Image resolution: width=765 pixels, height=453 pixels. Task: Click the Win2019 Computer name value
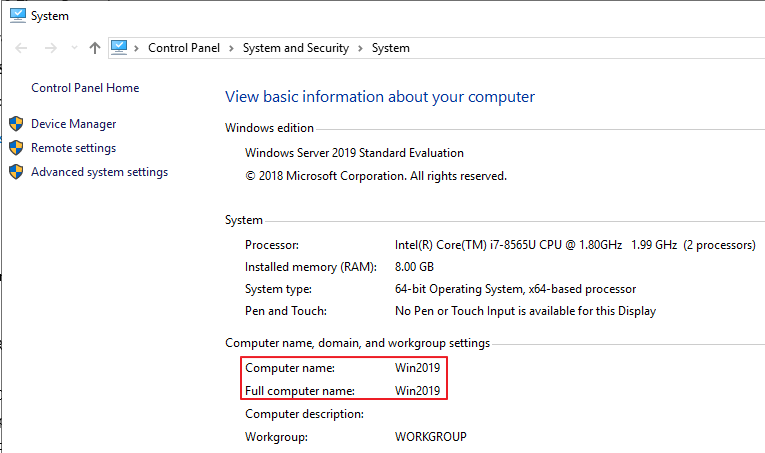(x=417, y=368)
